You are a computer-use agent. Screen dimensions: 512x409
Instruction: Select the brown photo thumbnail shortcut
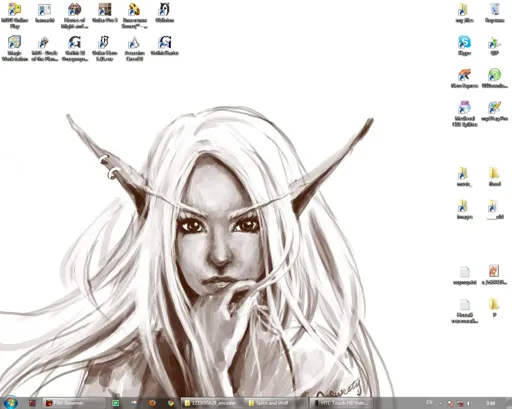coord(105,13)
